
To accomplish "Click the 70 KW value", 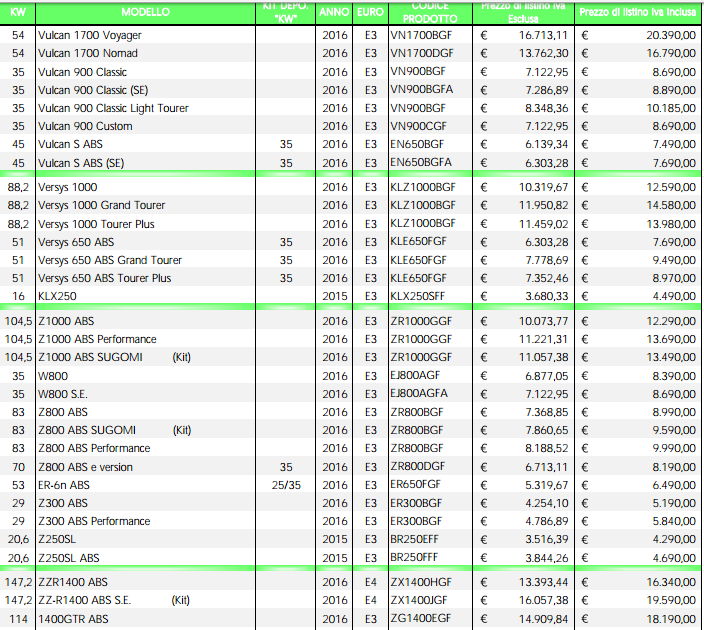I will (x=18, y=467).
